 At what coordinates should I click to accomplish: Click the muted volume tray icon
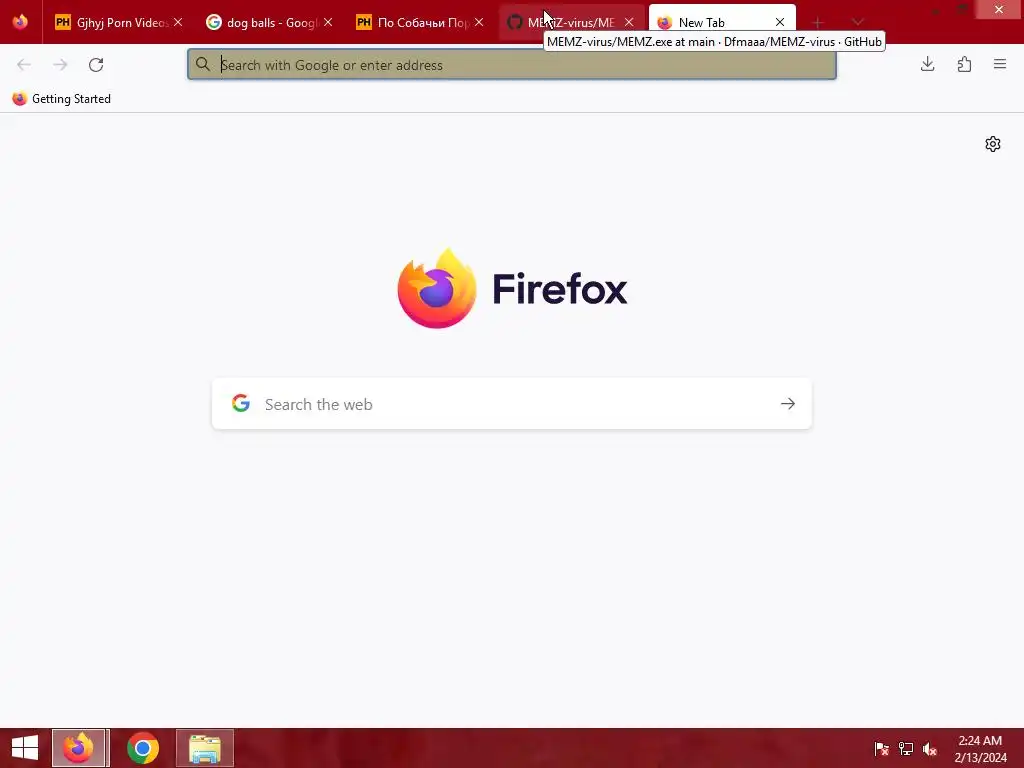point(930,748)
